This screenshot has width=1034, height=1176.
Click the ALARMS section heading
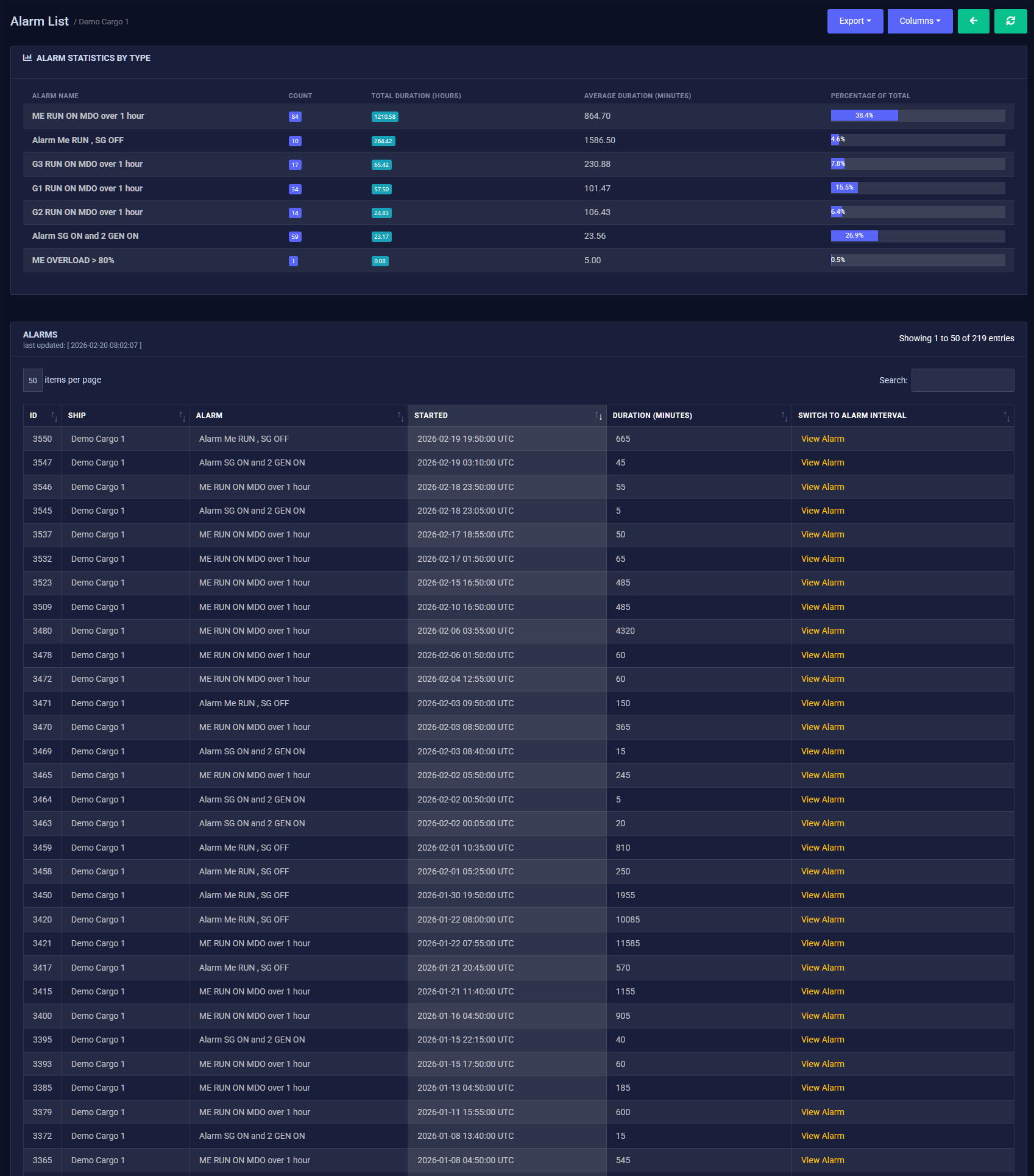point(40,335)
